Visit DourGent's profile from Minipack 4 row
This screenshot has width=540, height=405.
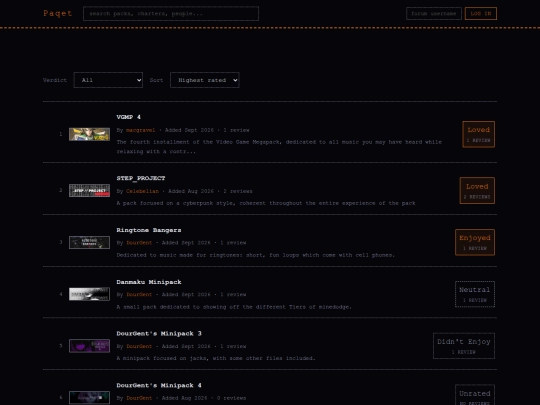point(139,398)
